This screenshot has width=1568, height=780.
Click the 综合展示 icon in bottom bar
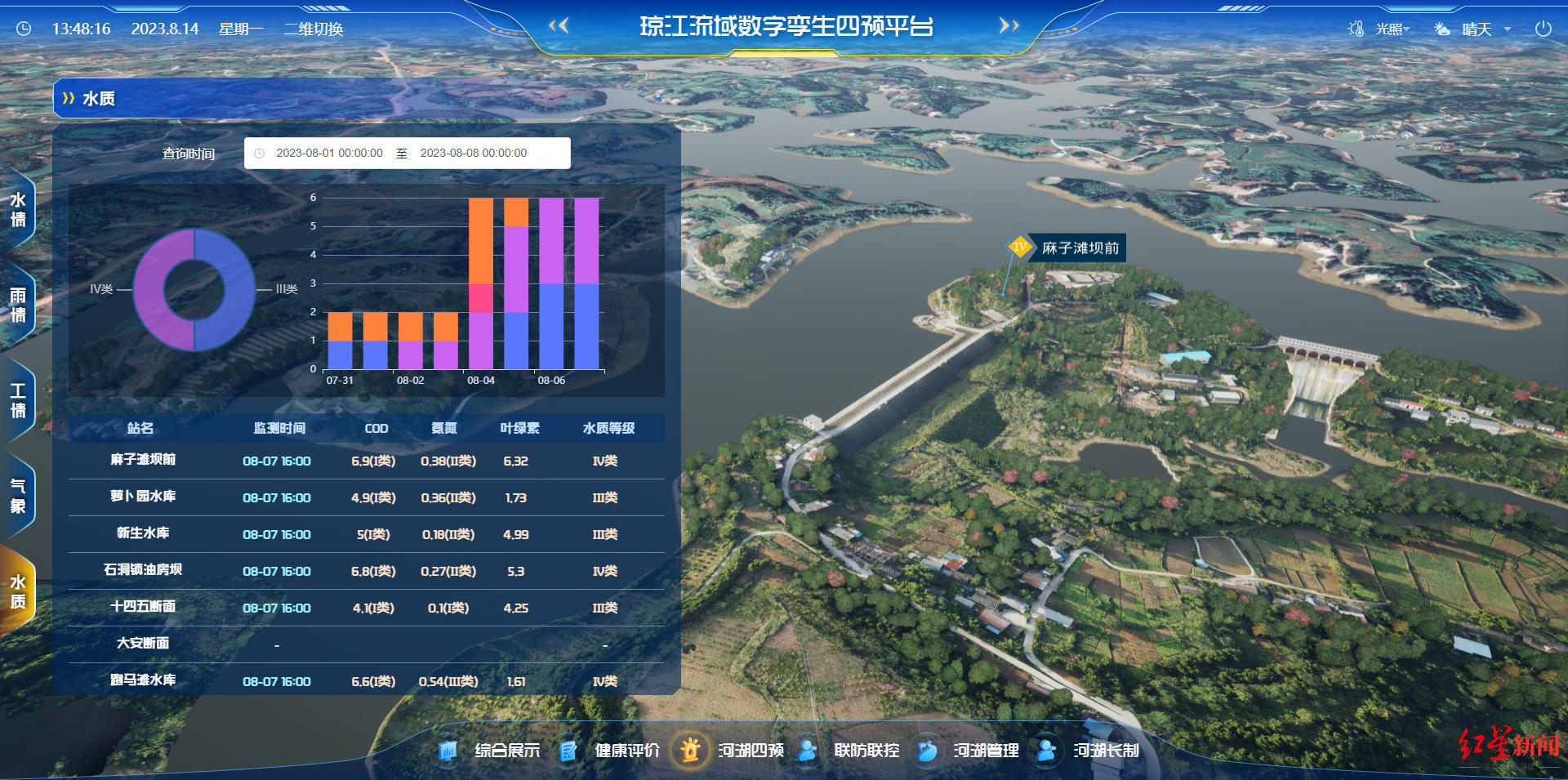pyautogui.click(x=448, y=750)
